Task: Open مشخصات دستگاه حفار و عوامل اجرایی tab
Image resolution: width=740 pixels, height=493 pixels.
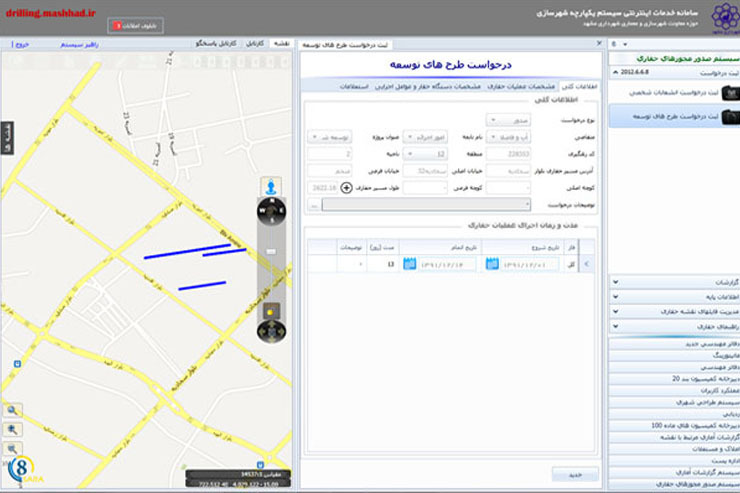Action: point(428,86)
